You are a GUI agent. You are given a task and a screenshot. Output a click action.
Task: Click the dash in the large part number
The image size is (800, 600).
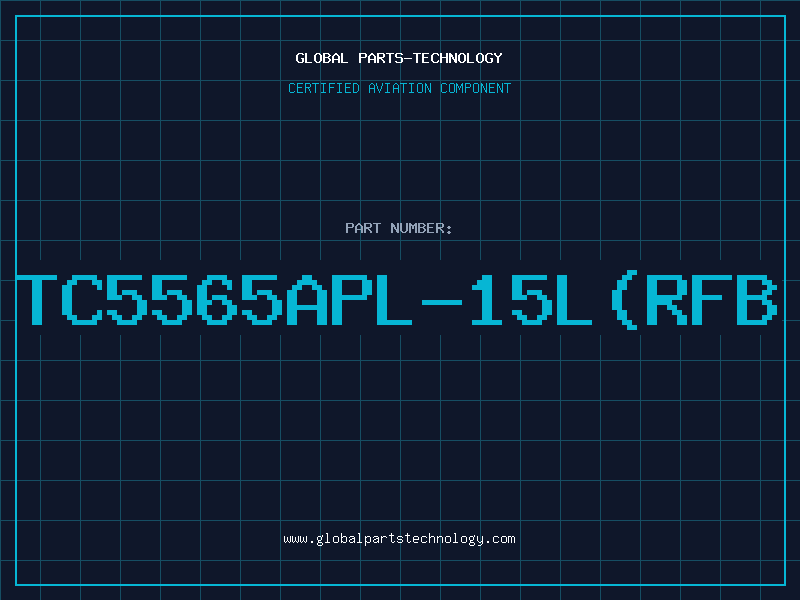(442, 302)
